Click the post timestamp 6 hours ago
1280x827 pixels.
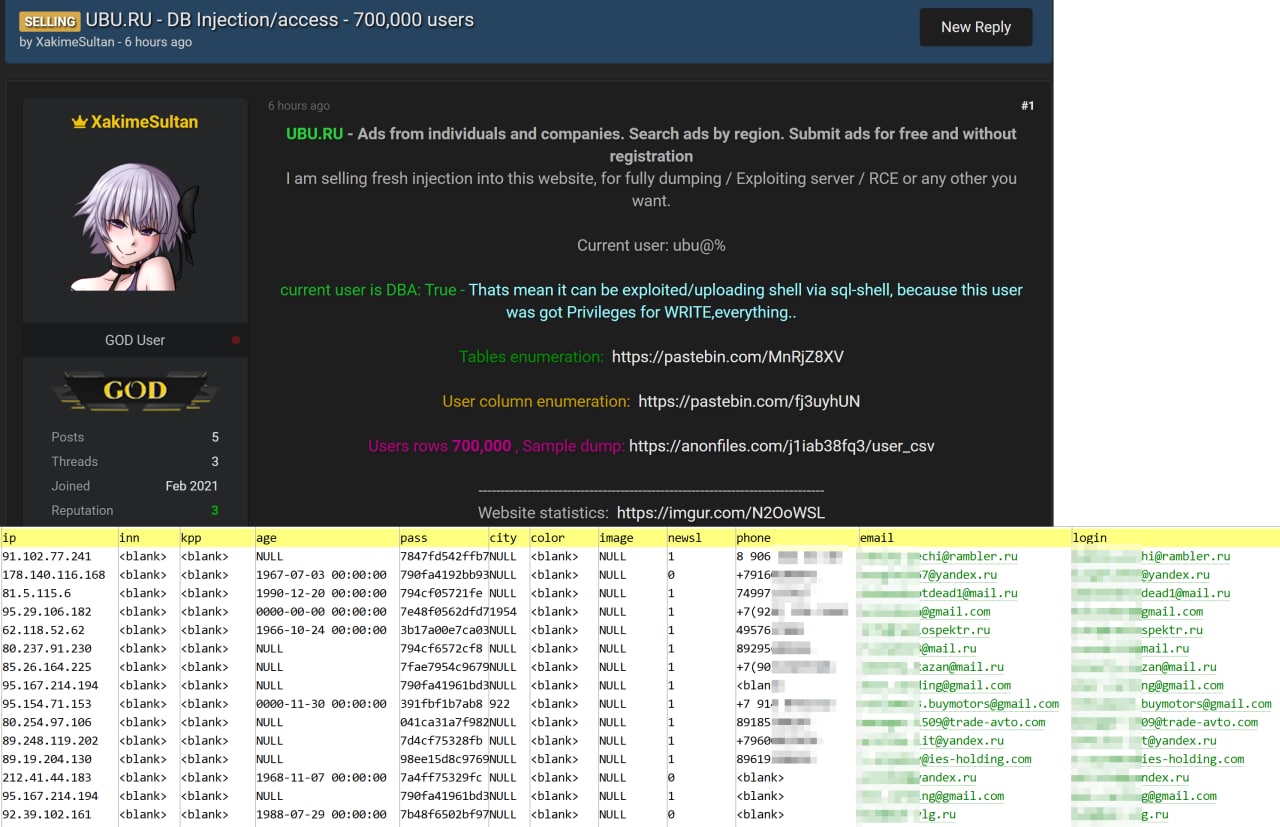point(298,106)
